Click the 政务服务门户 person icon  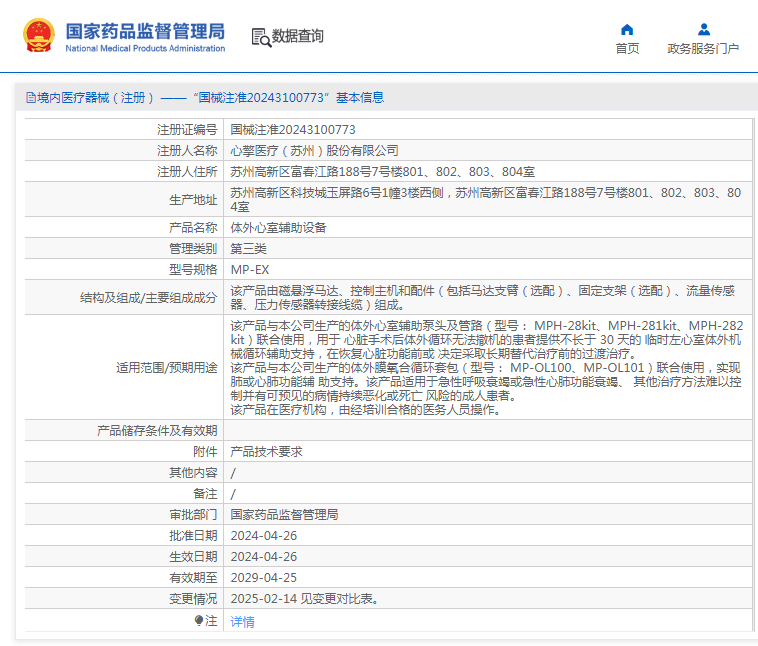pyautogui.click(x=703, y=30)
